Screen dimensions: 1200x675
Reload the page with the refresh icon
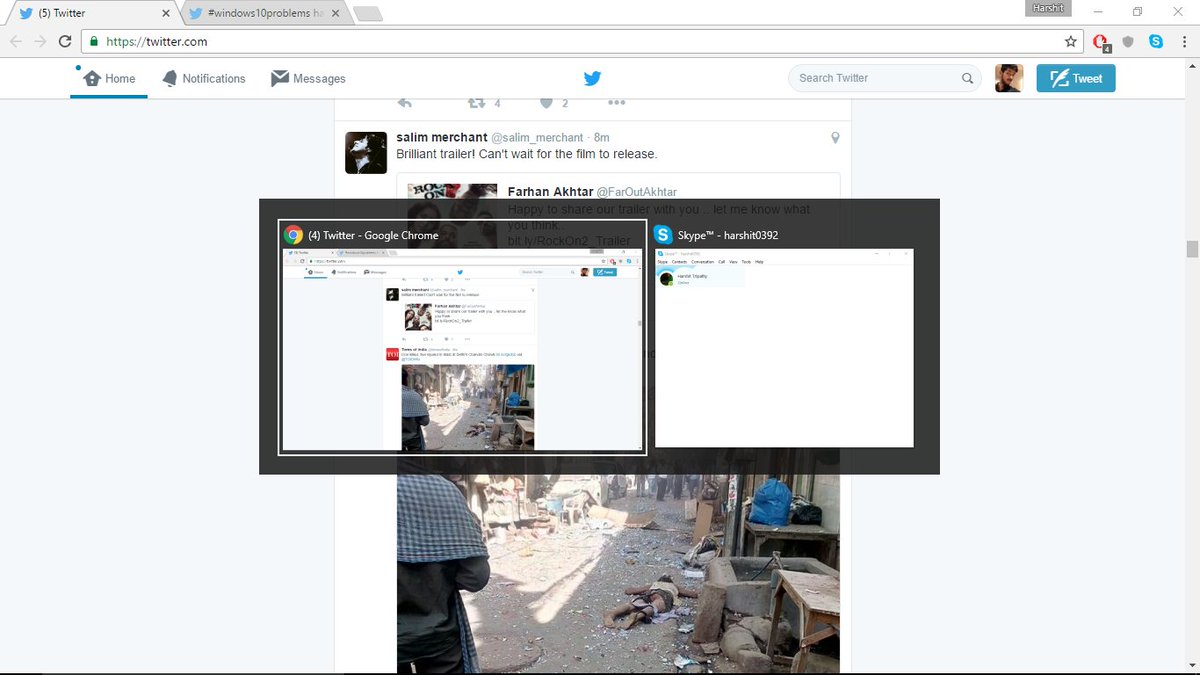tap(64, 41)
